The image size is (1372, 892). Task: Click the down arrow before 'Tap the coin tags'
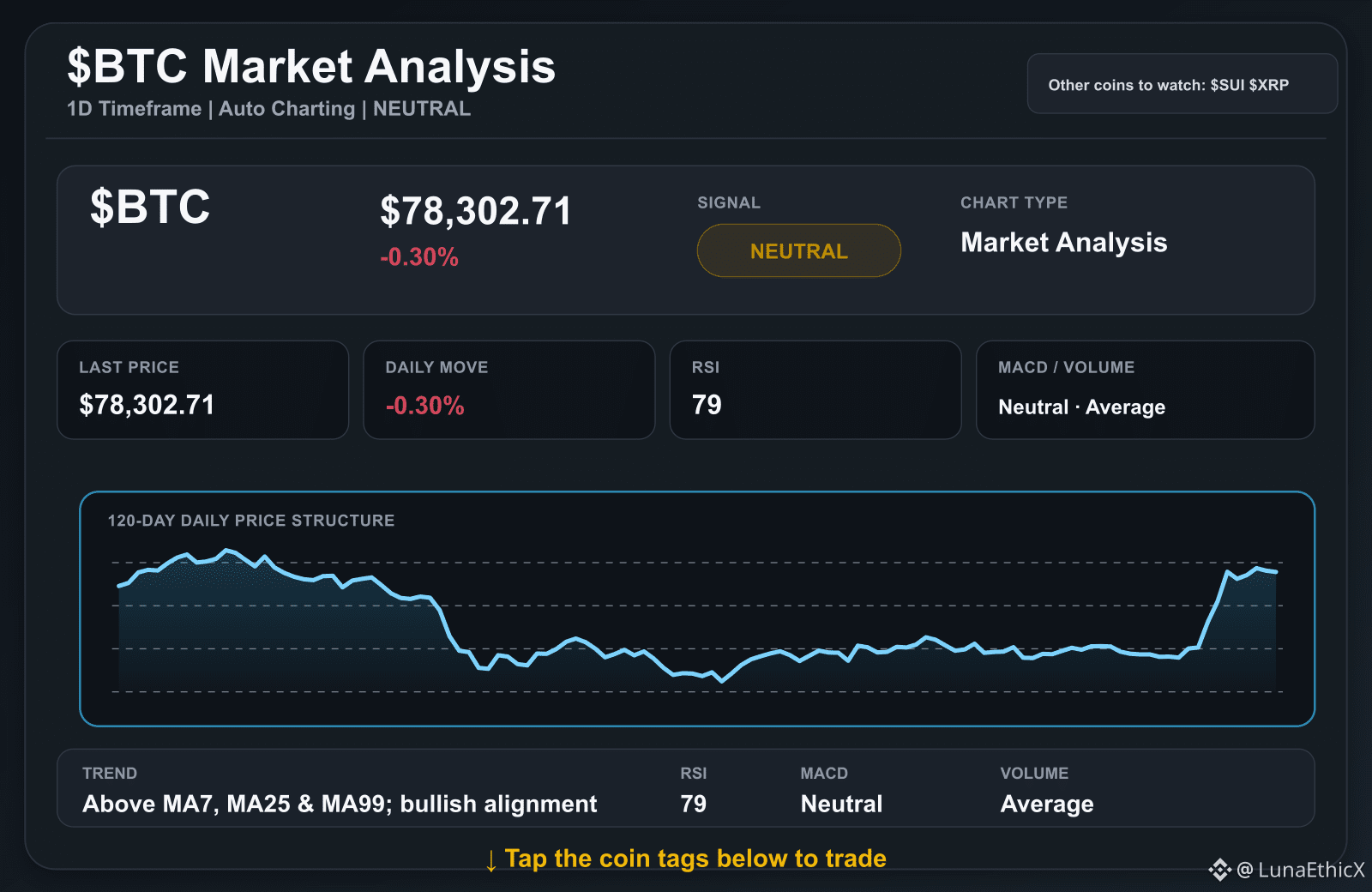point(490,860)
